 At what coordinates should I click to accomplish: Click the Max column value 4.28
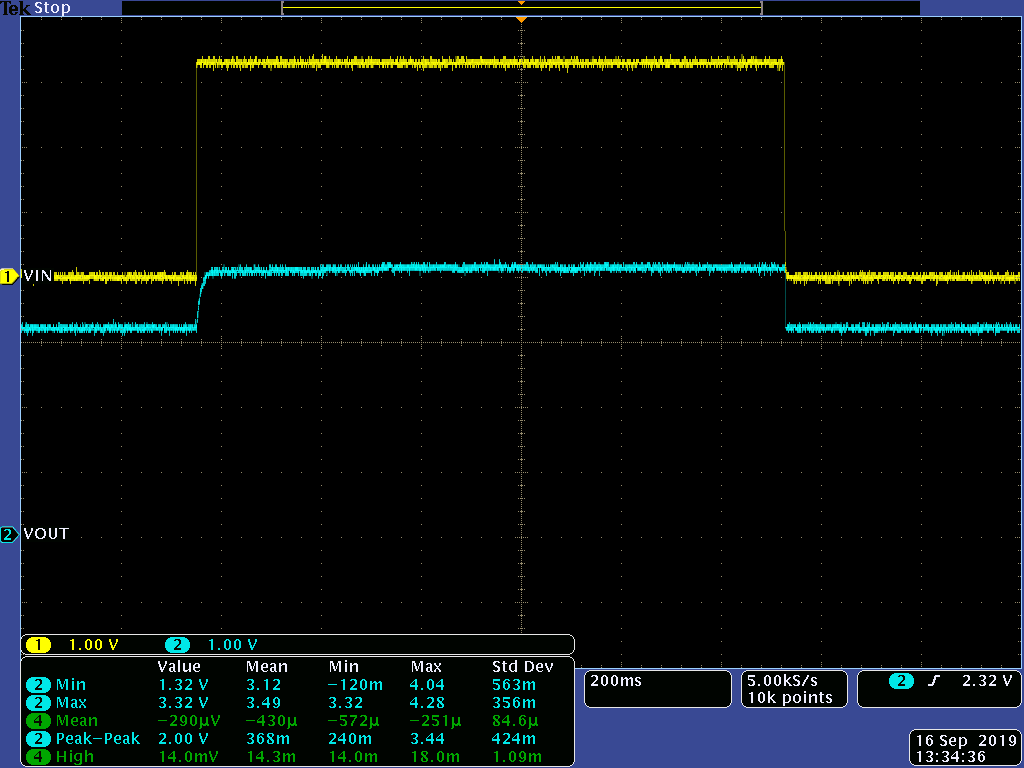(x=427, y=703)
